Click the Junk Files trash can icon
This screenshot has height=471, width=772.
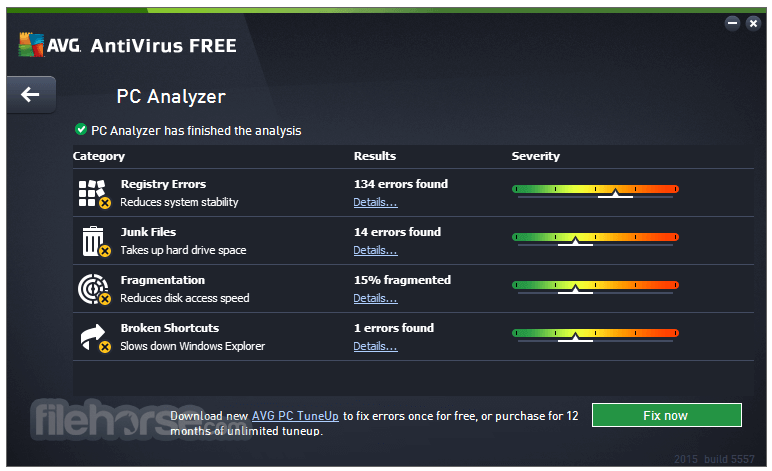[x=95, y=242]
